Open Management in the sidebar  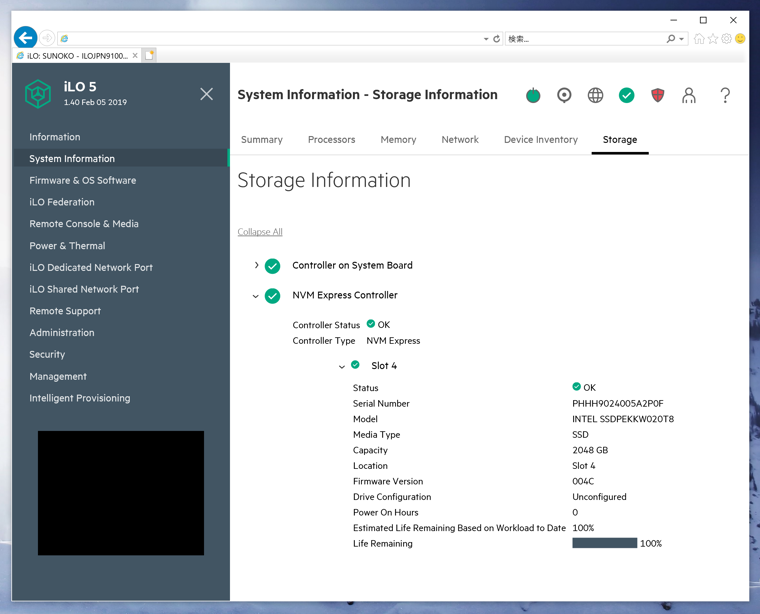(x=58, y=377)
